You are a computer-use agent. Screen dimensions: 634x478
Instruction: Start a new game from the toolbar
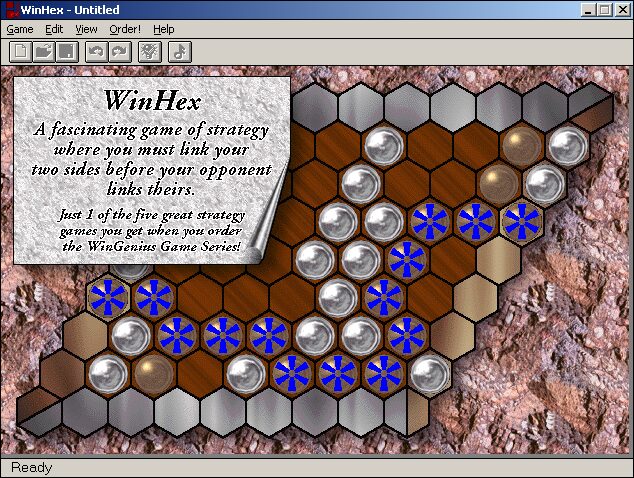pos(20,51)
